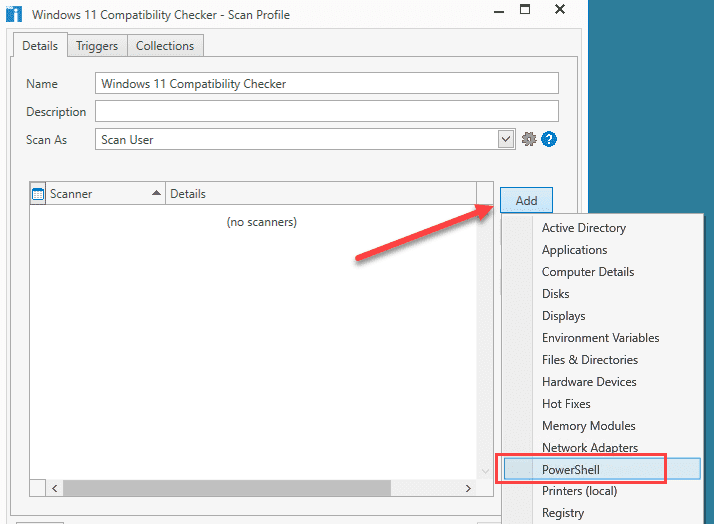Select Hardware Devices scanner
The image size is (714, 524).
pyautogui.click(x=602, y=382)
